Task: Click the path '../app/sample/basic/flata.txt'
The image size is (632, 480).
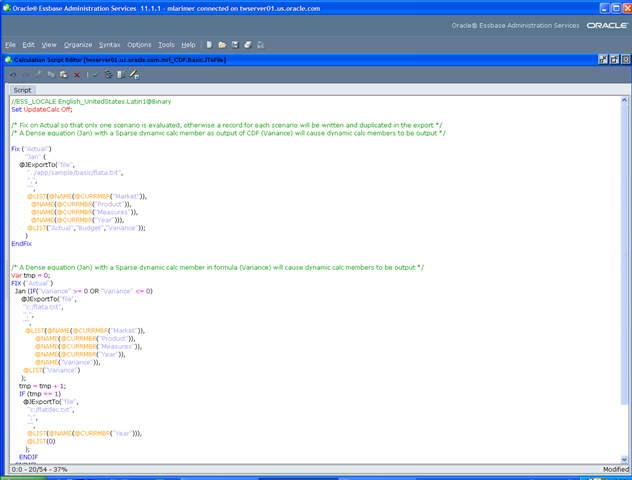Action: (75, 172)
